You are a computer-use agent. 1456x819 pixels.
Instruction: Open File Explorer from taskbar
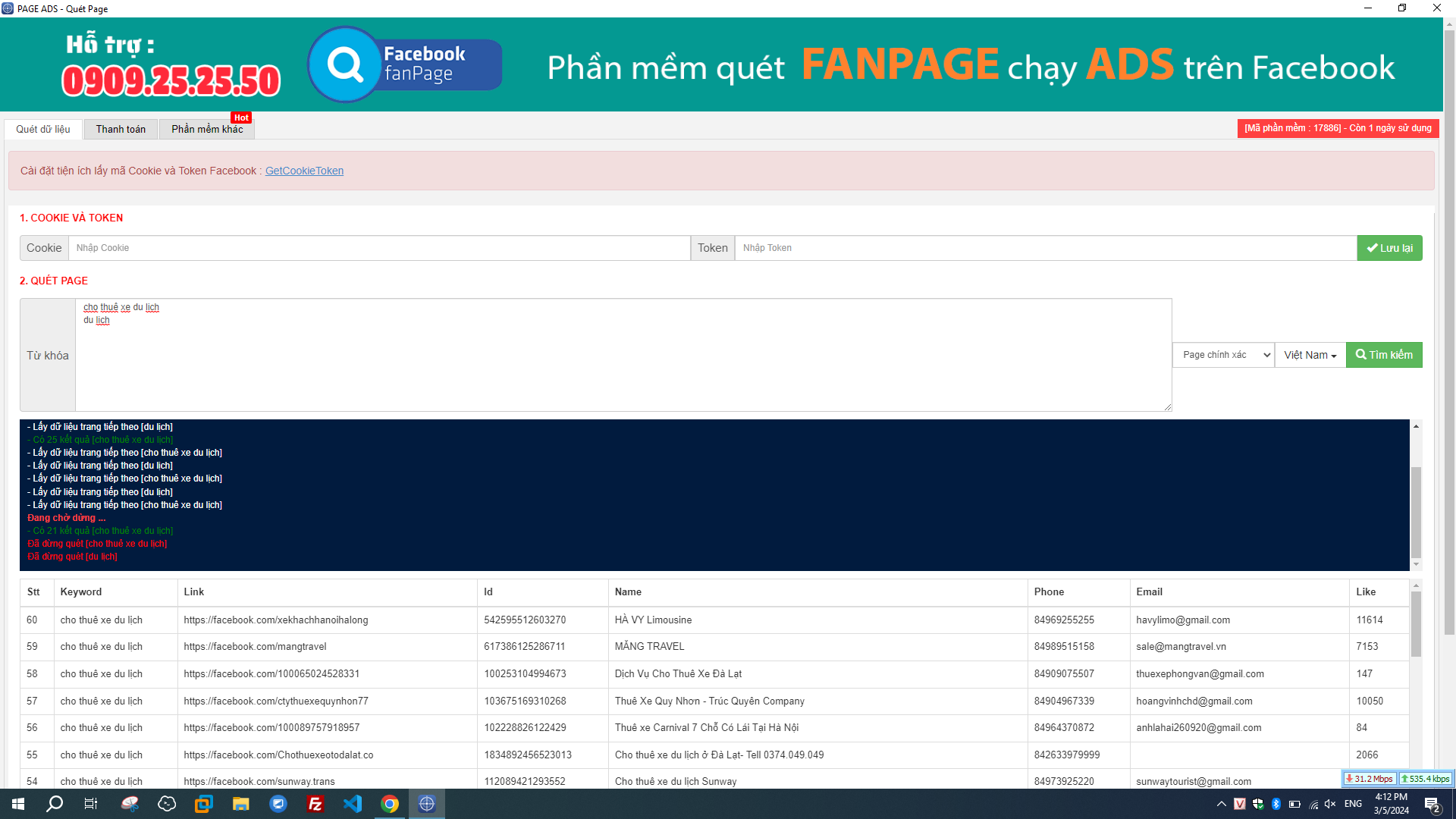(x=241, y=804)
